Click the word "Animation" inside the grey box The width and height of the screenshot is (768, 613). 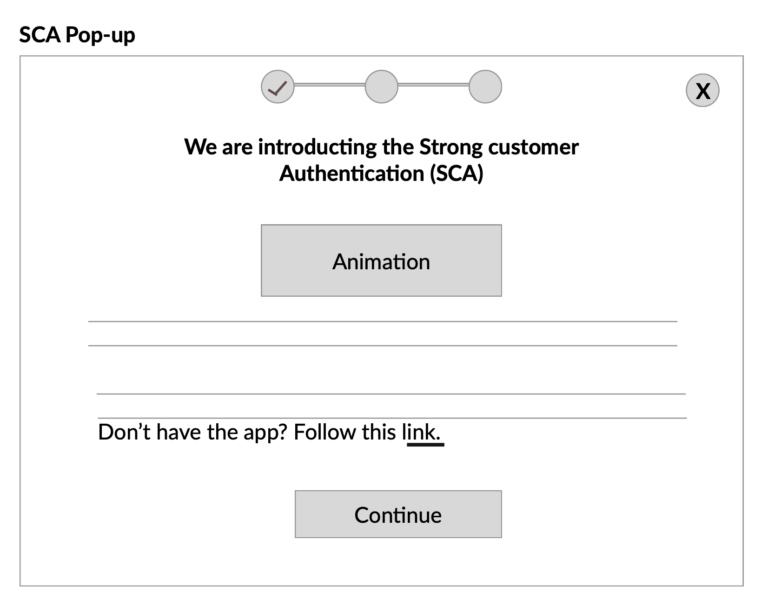coord(381,262)
